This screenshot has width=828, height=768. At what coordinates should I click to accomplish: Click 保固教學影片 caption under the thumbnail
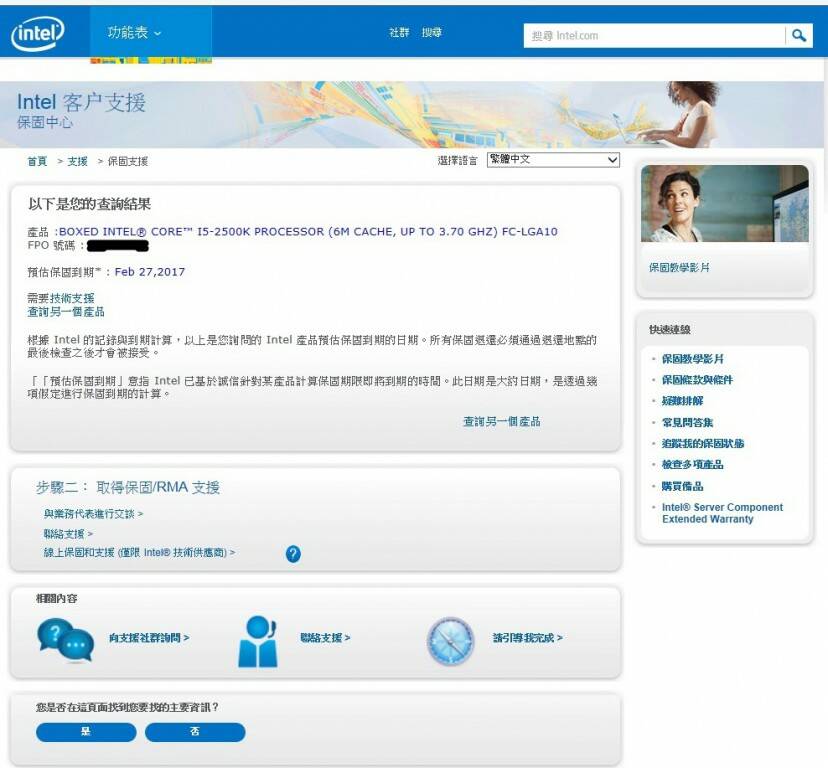[x=679, y=267]
